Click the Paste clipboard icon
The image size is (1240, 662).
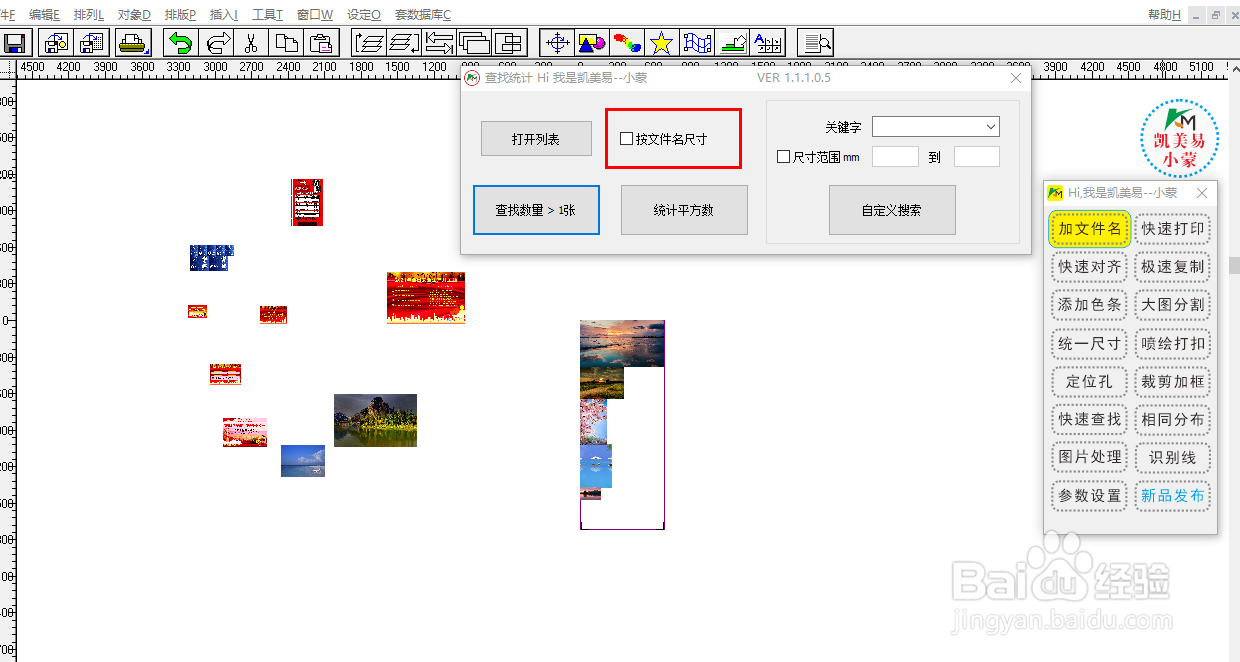pos(320,42)
